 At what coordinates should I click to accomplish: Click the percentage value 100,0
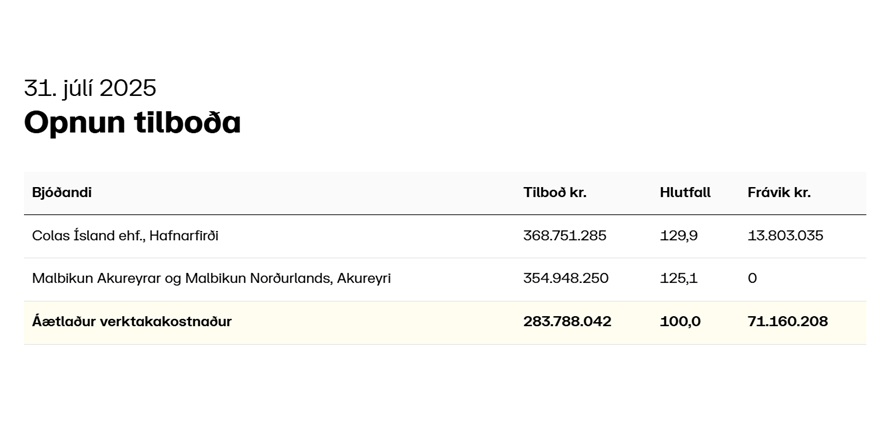(x=680, y=322)
